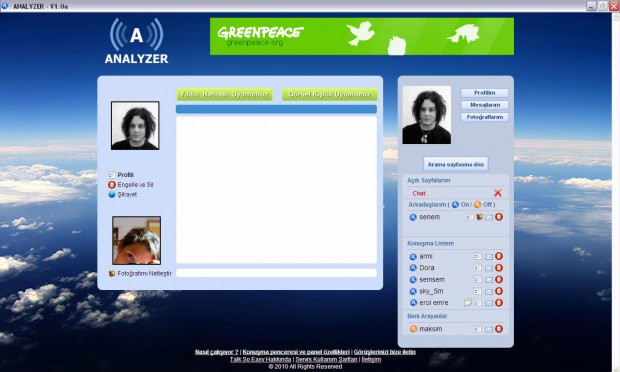
Task: Click the orange Off status icon in Arkadaşlarım
Action: point(477,204)
